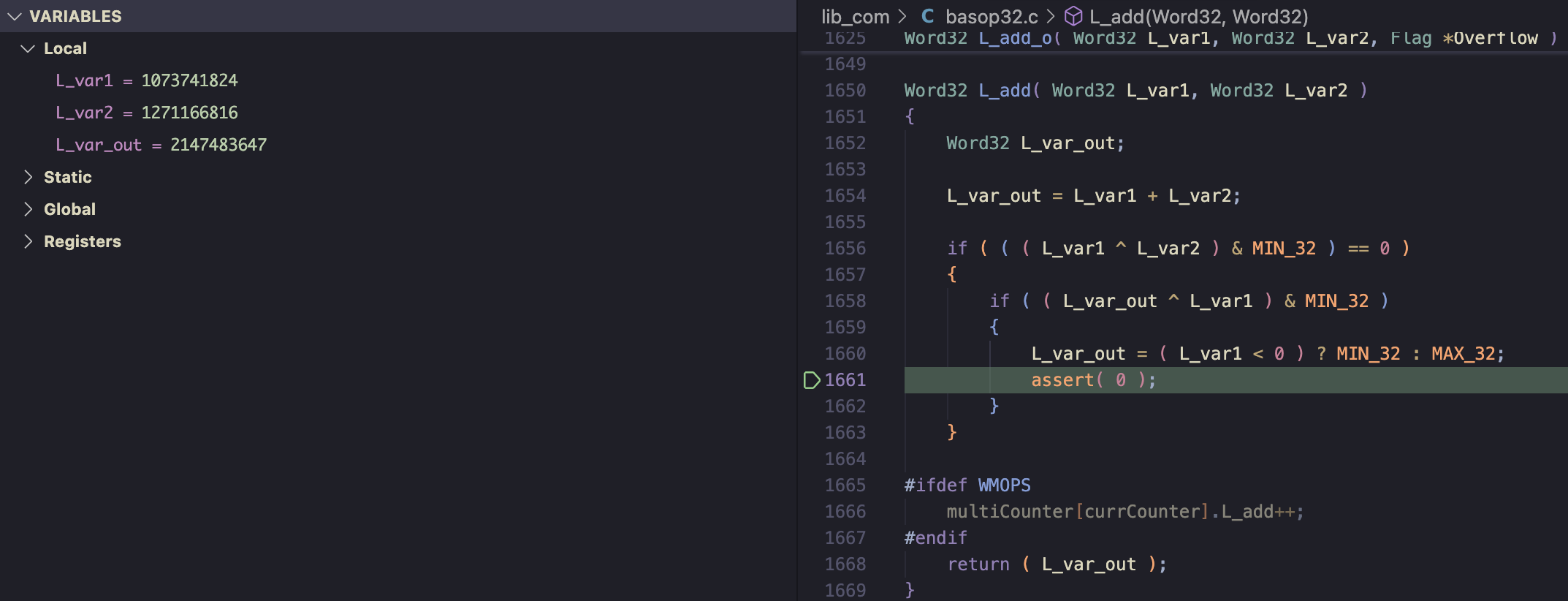Click the WMOPS macro on line 1665
1568x601 pixels.
pos(1004,485)
